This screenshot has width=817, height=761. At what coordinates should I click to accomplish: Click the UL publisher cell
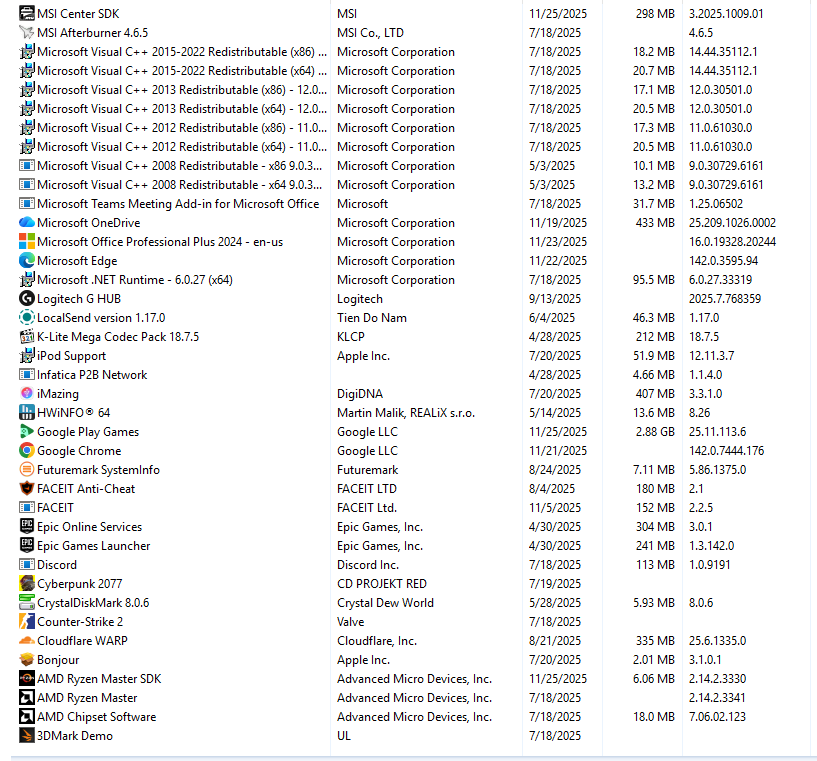344,735
